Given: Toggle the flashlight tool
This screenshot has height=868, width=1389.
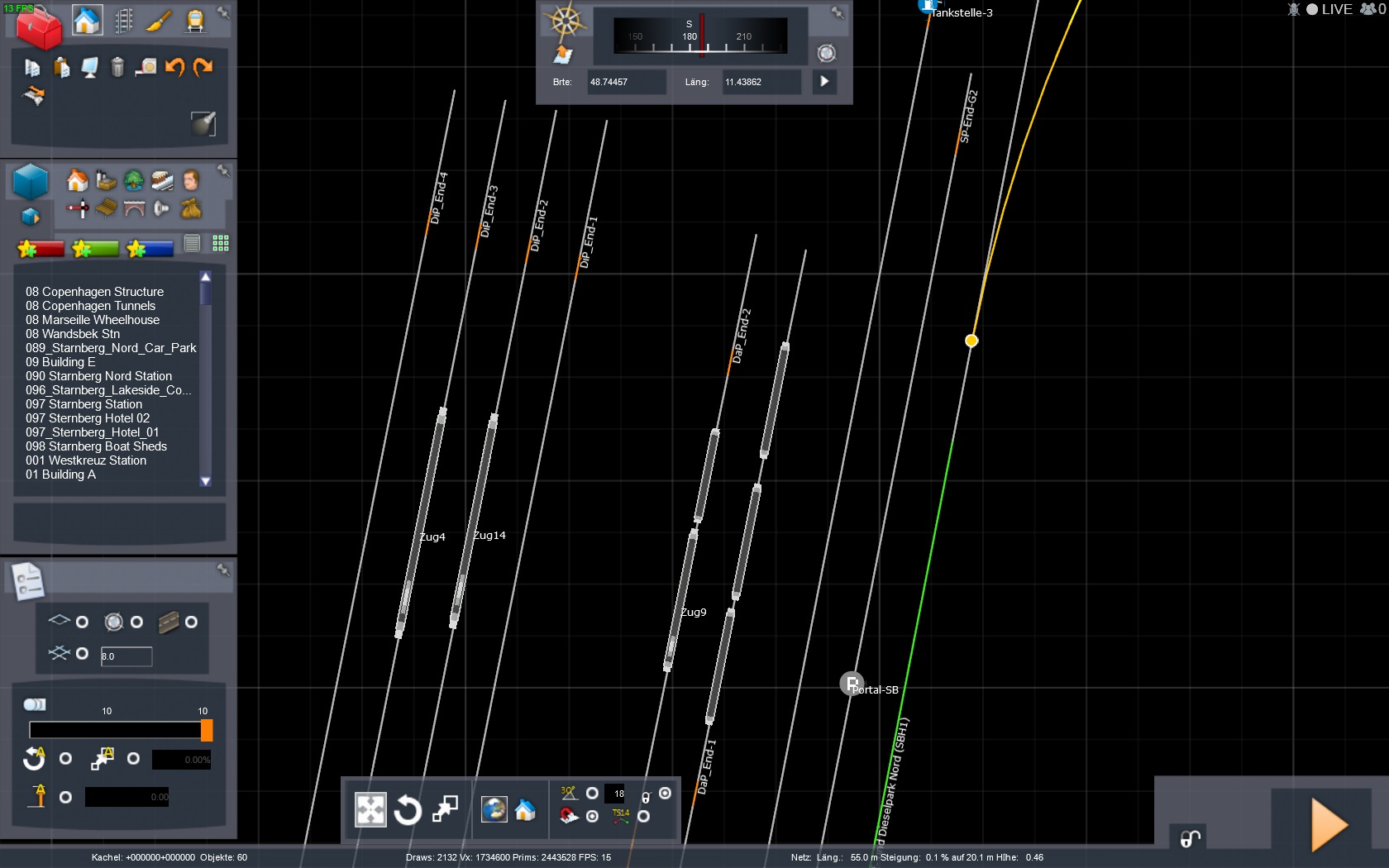Looking at the screenshot, I should (203, 123).
